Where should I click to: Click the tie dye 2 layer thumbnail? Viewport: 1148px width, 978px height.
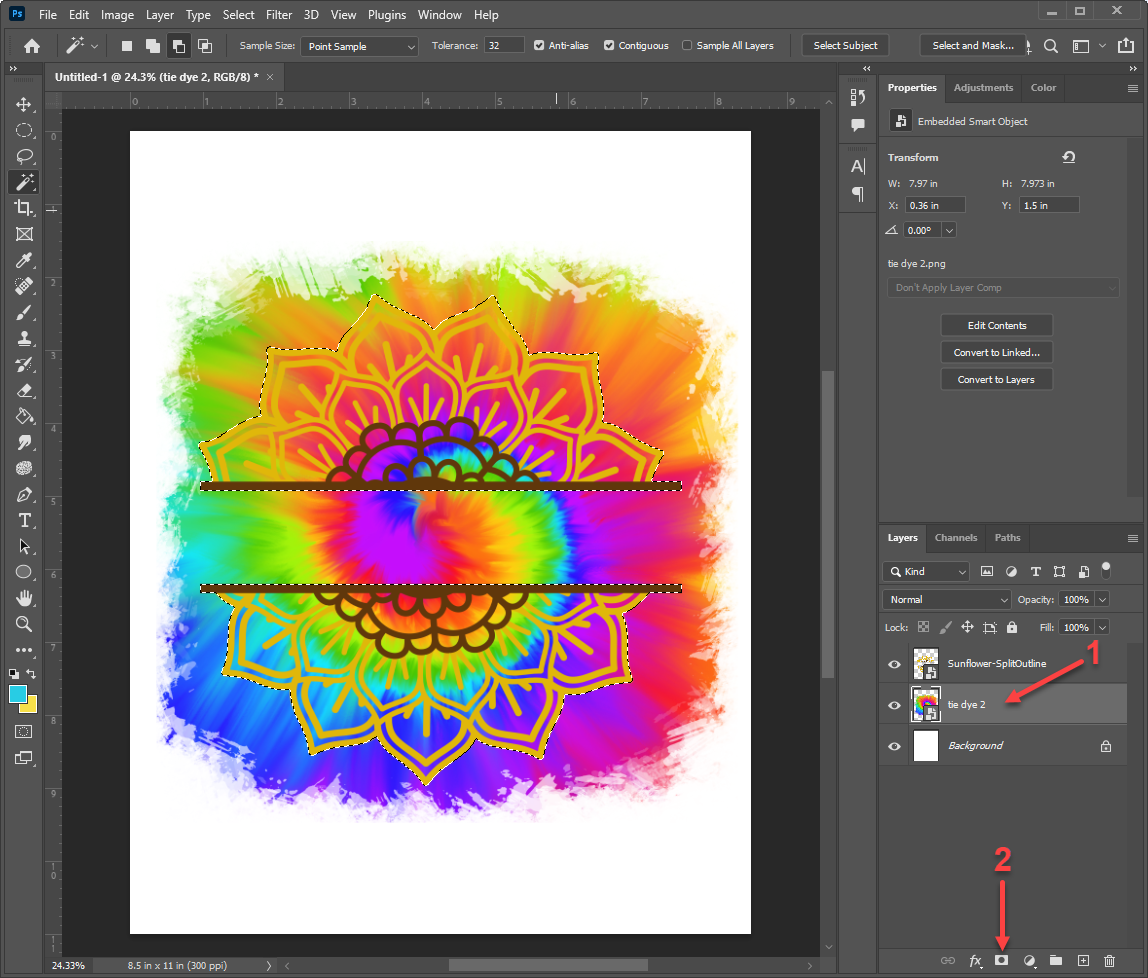click(925, 704)
